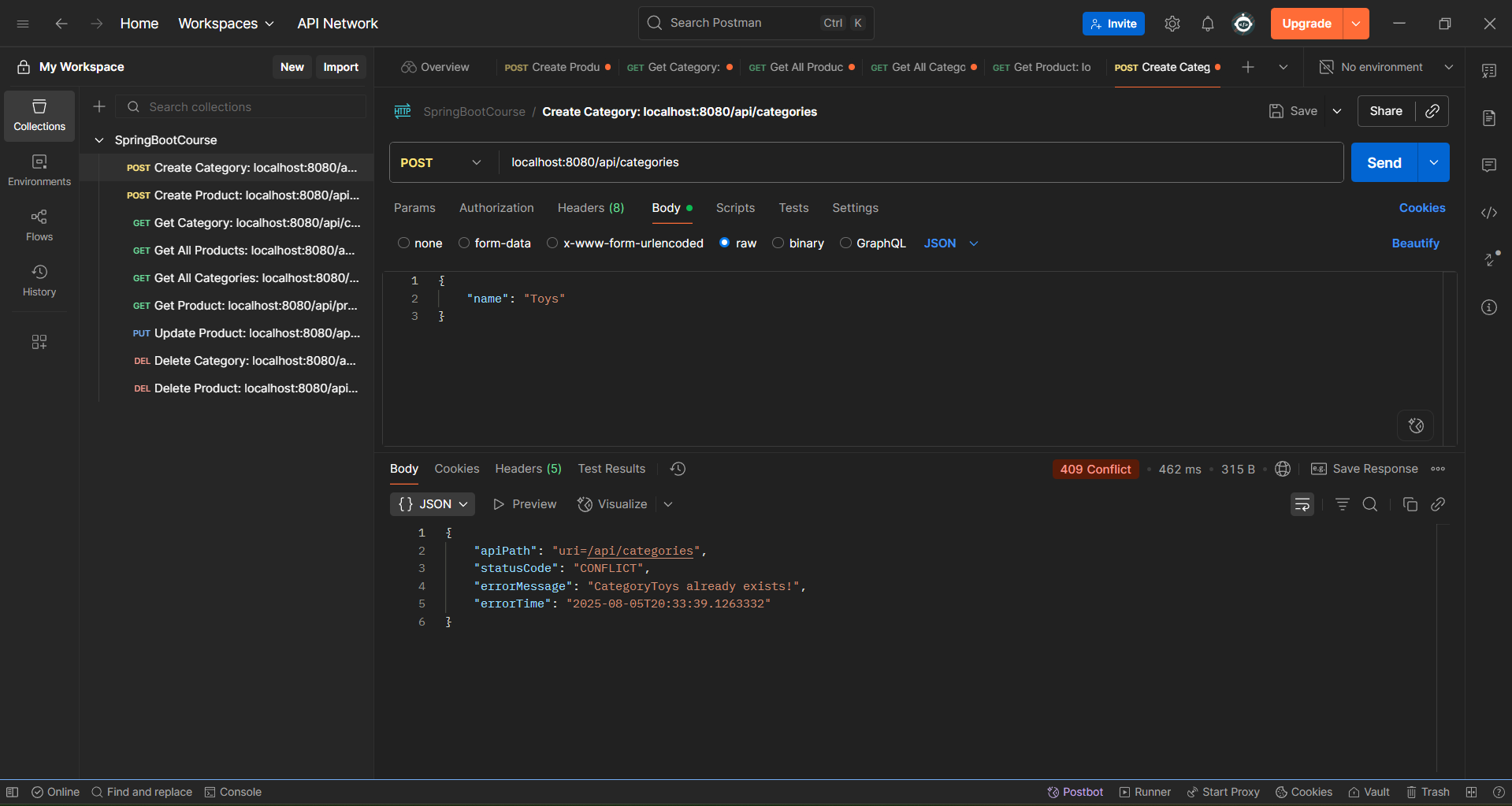Switch to the Authorization tab
This screenshot has height=806, width=1512.
point(496,208)
